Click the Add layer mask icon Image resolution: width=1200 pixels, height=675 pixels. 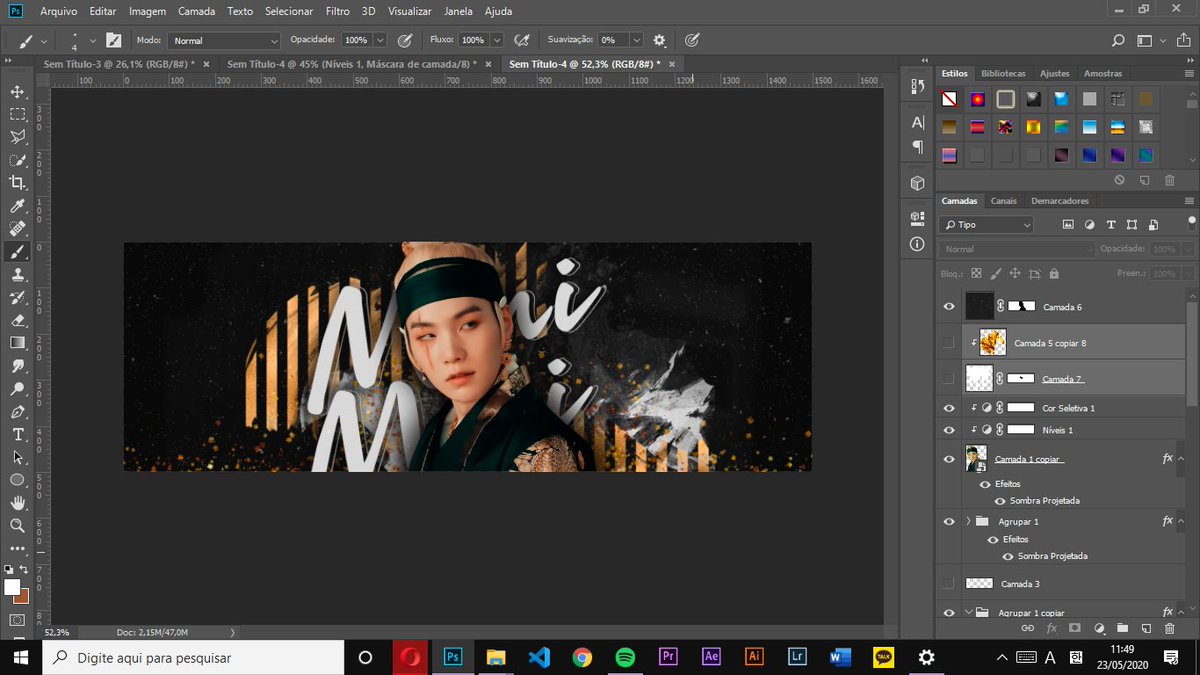point(1075,628)
